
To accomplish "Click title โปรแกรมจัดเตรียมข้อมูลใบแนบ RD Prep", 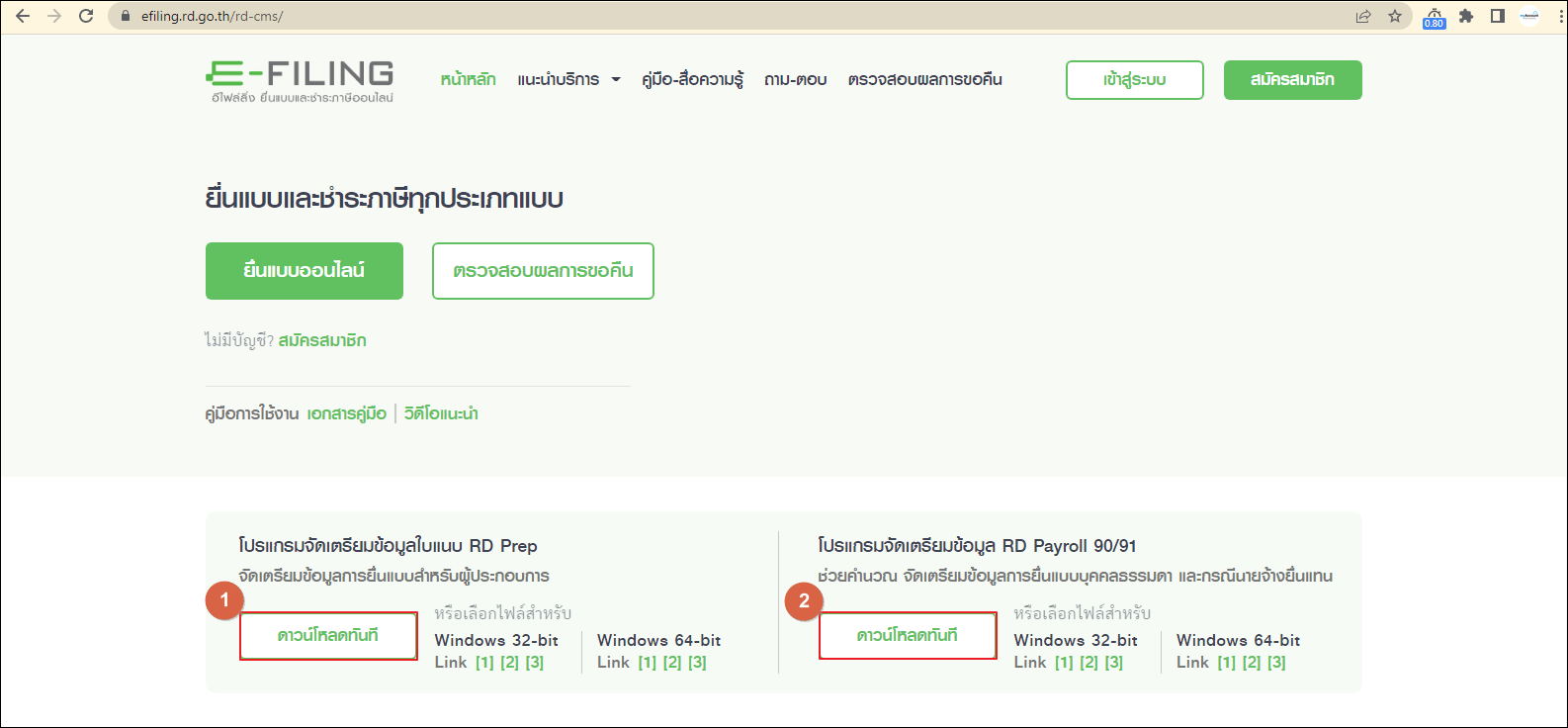I will coord(388,546).
